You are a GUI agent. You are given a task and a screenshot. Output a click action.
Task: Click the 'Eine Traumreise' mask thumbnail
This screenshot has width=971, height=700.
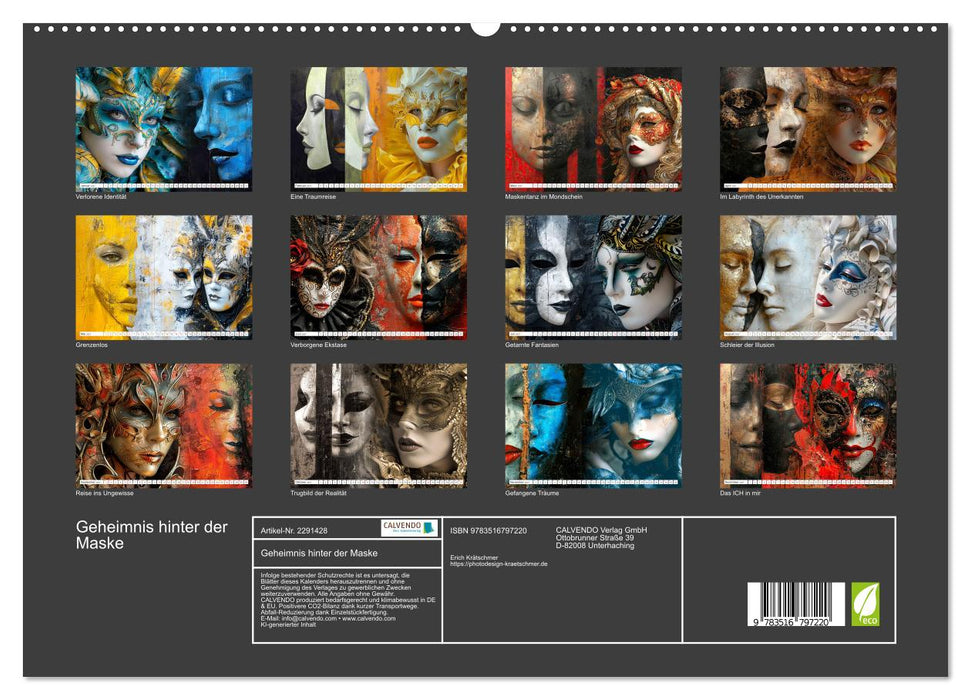pyautogui.click(x=379, y=129)
